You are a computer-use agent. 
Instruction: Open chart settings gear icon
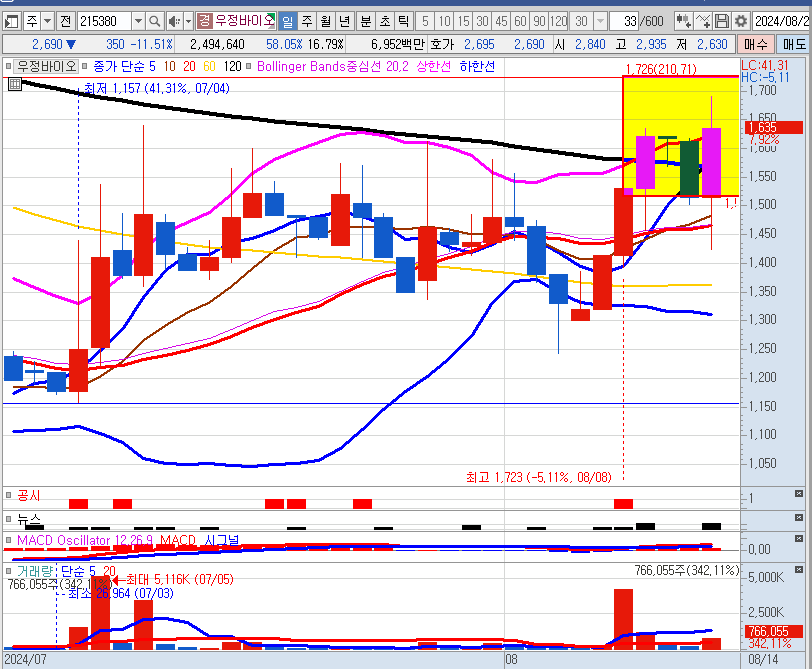[741, 21]
